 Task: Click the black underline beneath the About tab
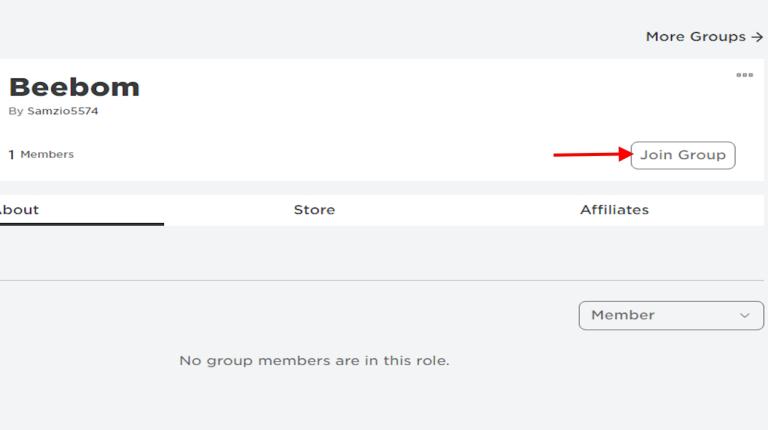[x=80, y=224]
